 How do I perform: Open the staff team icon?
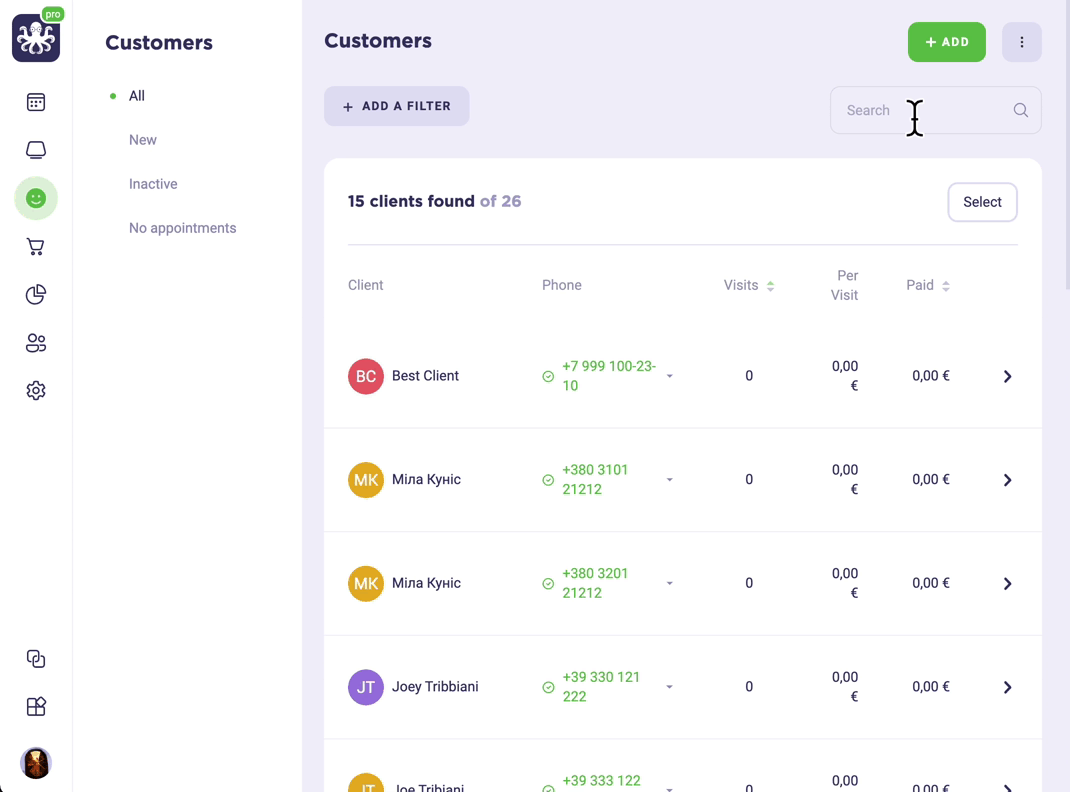click(x=35, y=342)
